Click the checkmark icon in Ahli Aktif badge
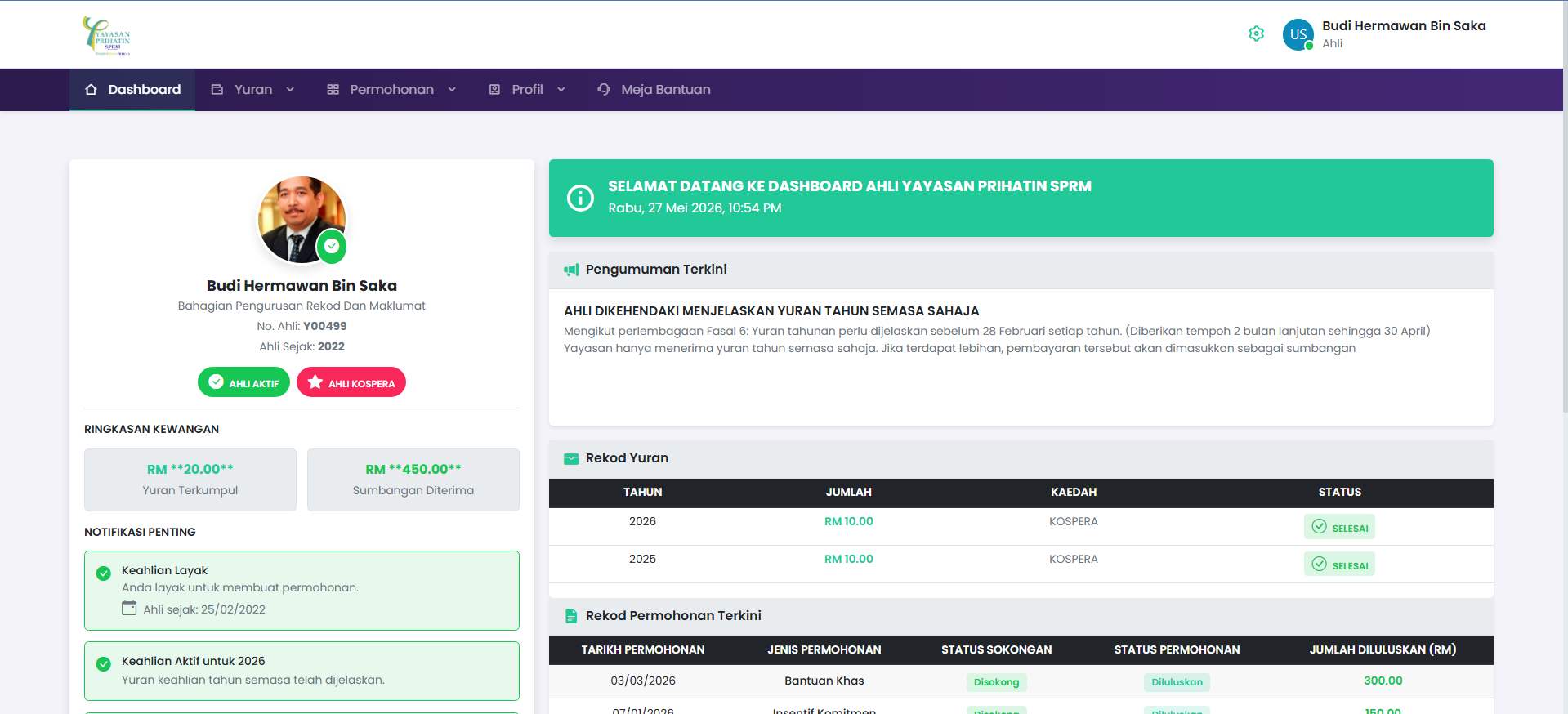This screenshot has height=714, width=1568. (x=216, y=382)
